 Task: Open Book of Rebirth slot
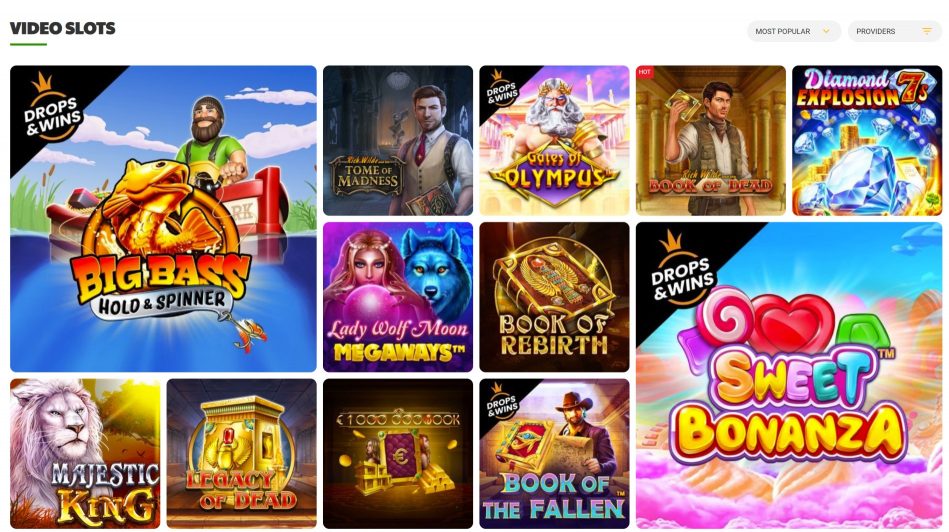(x=554, y=297)
